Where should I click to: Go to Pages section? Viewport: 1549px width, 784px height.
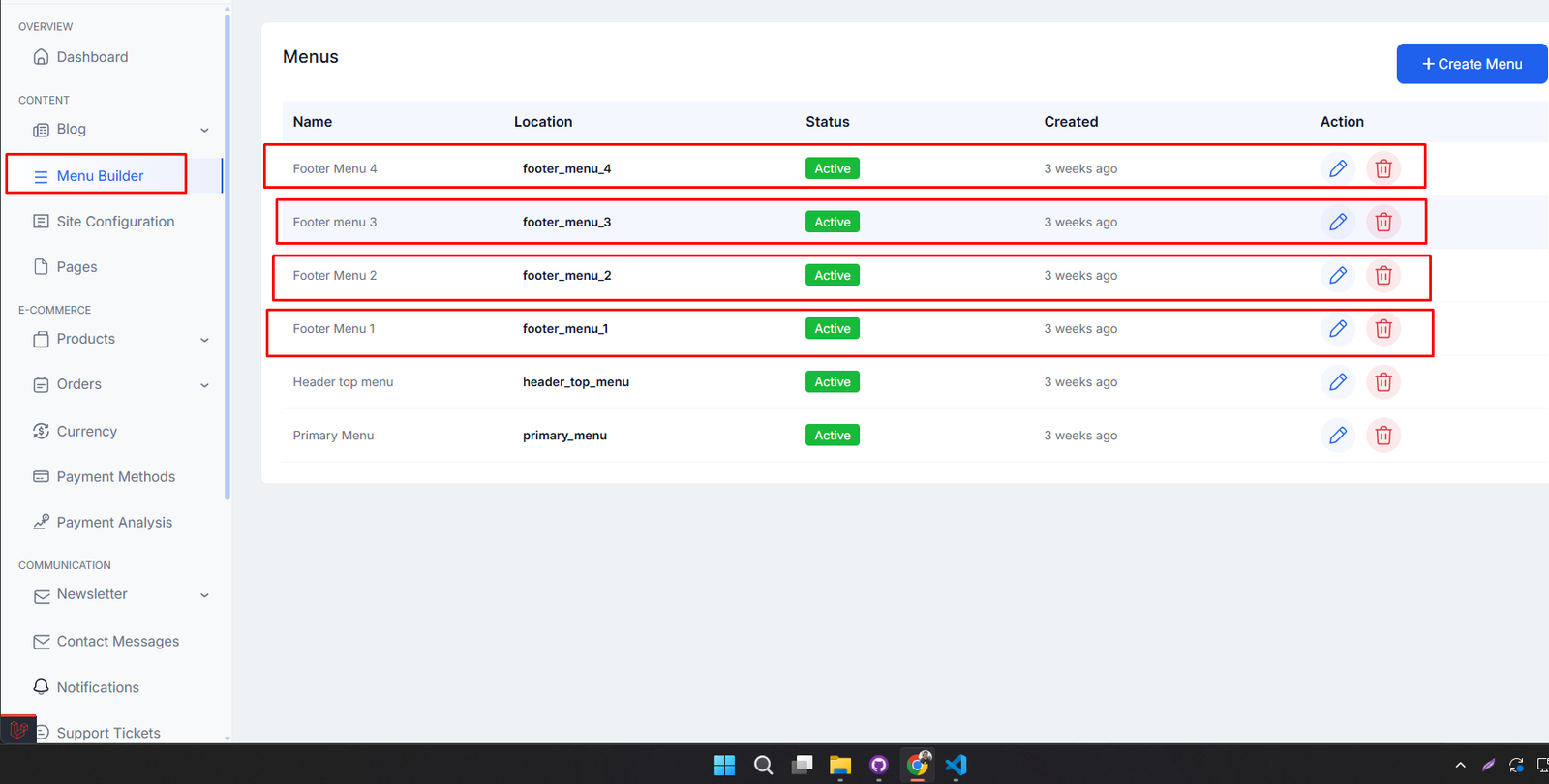76,267
